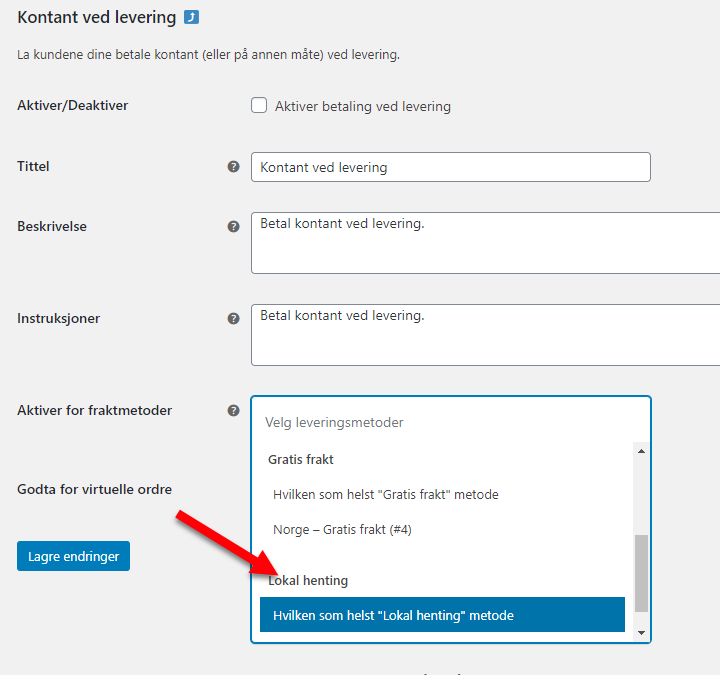Viewport: 720px width, 675px height.
Task: Click the help icon next to Beskrivelse
Action: pyautogui.click(x=233, y=226)
